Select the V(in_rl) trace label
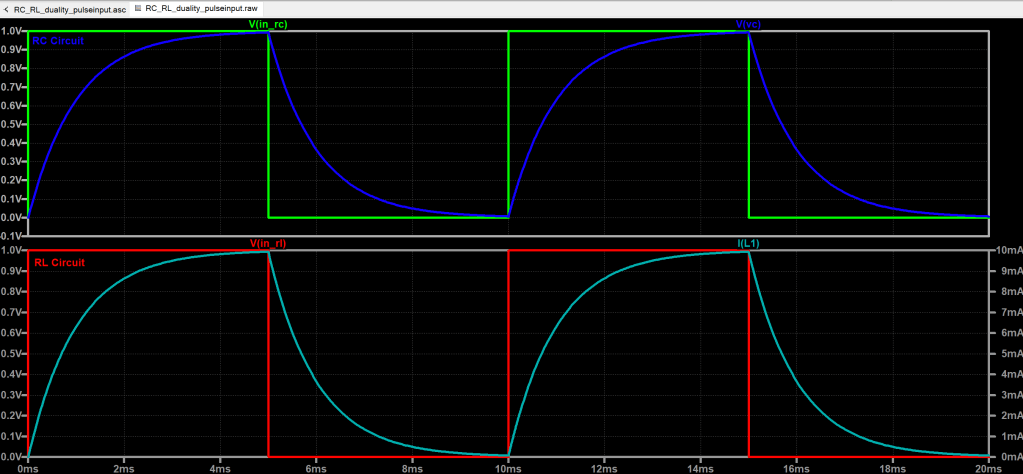Viewport: 1023px width, 474px height. (268, 243)
